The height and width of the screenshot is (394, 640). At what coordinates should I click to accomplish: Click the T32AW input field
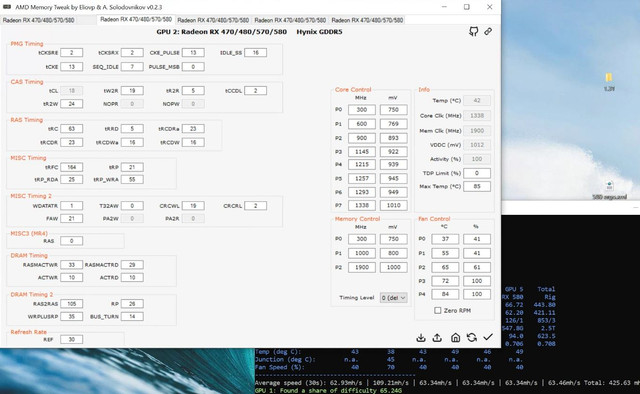tap(132, 206)
